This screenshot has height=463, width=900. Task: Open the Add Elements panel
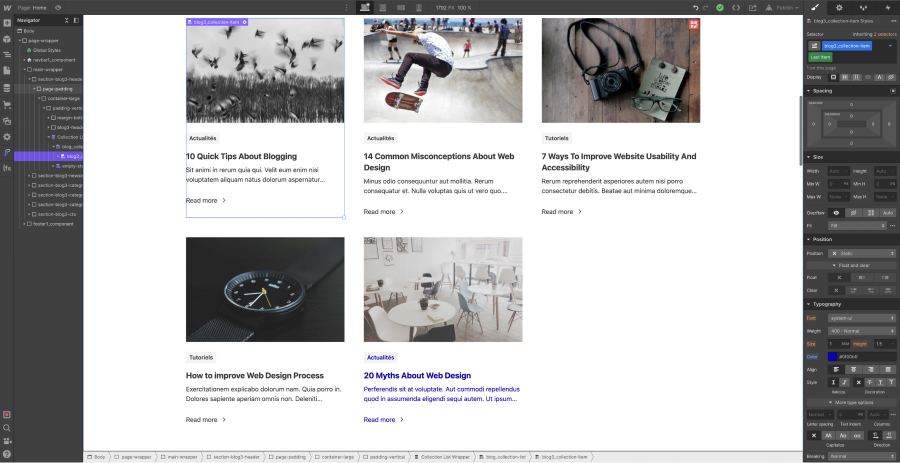(7, 24)
